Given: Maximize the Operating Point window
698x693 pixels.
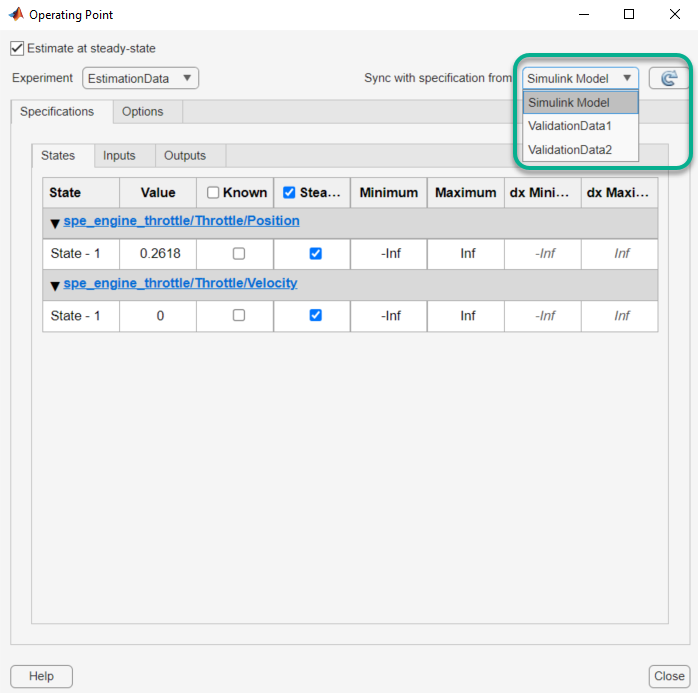Looking at the screenshot, I should click(629, 15).
